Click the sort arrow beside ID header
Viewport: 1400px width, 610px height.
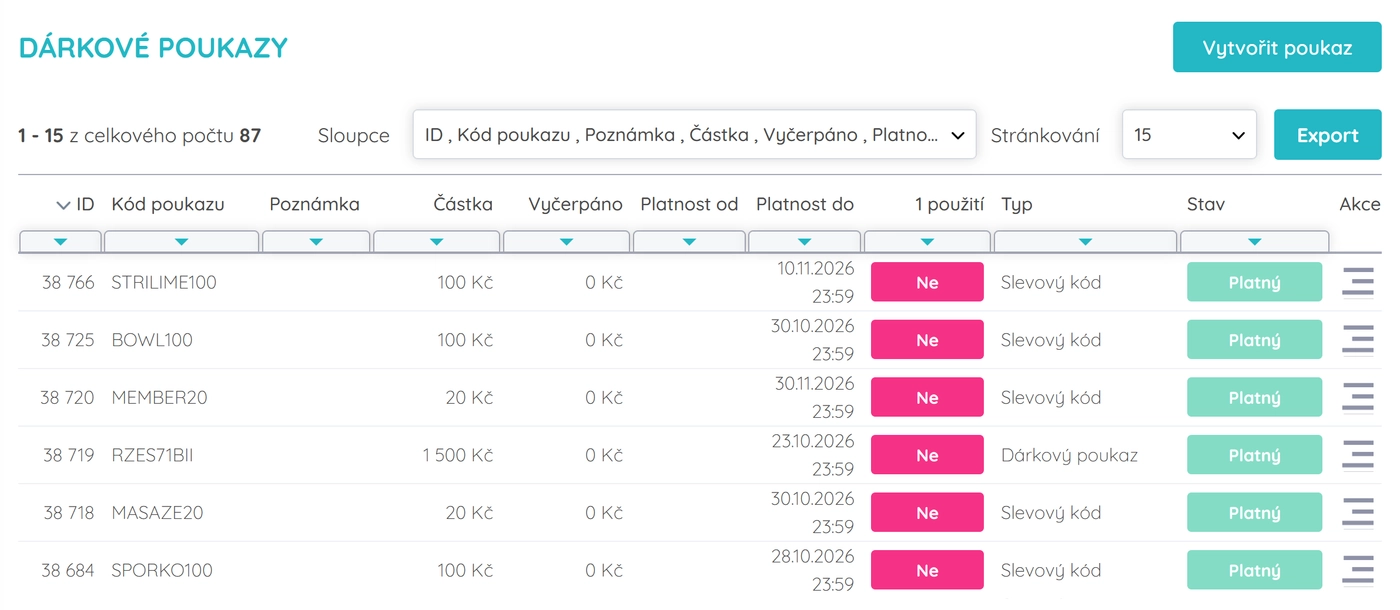[64, 205]
